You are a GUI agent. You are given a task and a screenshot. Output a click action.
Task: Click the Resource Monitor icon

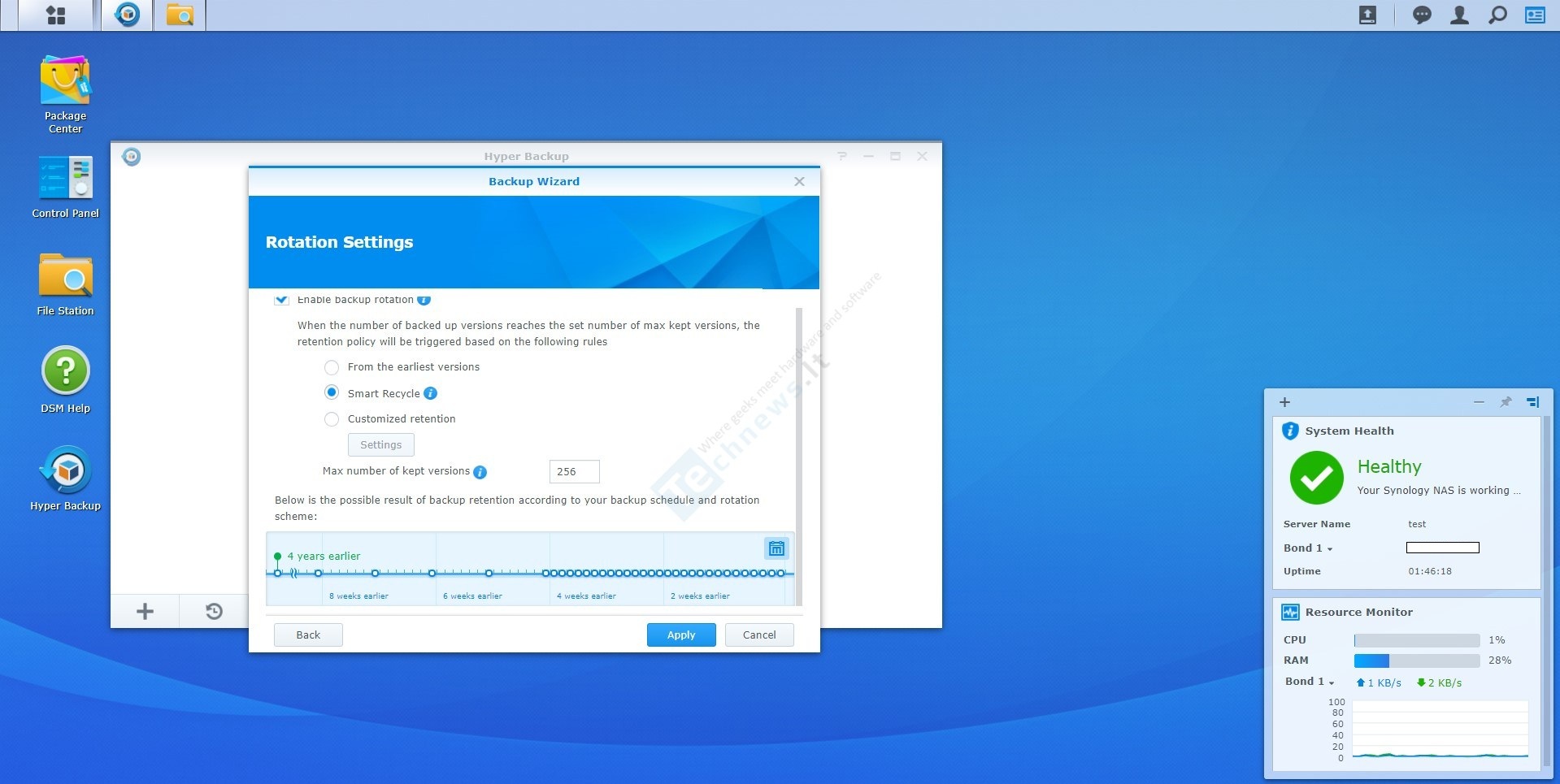point(1290,612)
